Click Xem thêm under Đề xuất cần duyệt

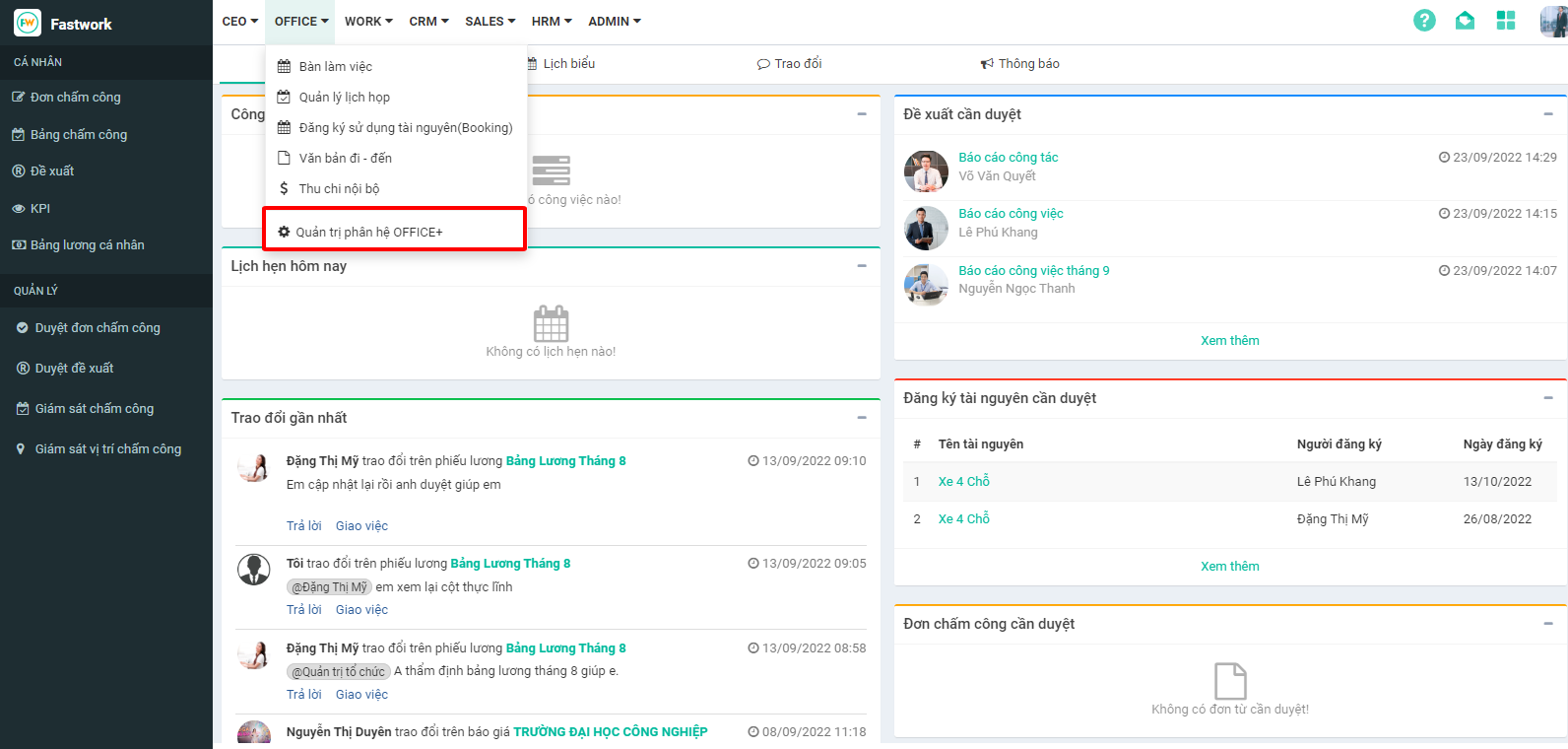click(1229, 340)
